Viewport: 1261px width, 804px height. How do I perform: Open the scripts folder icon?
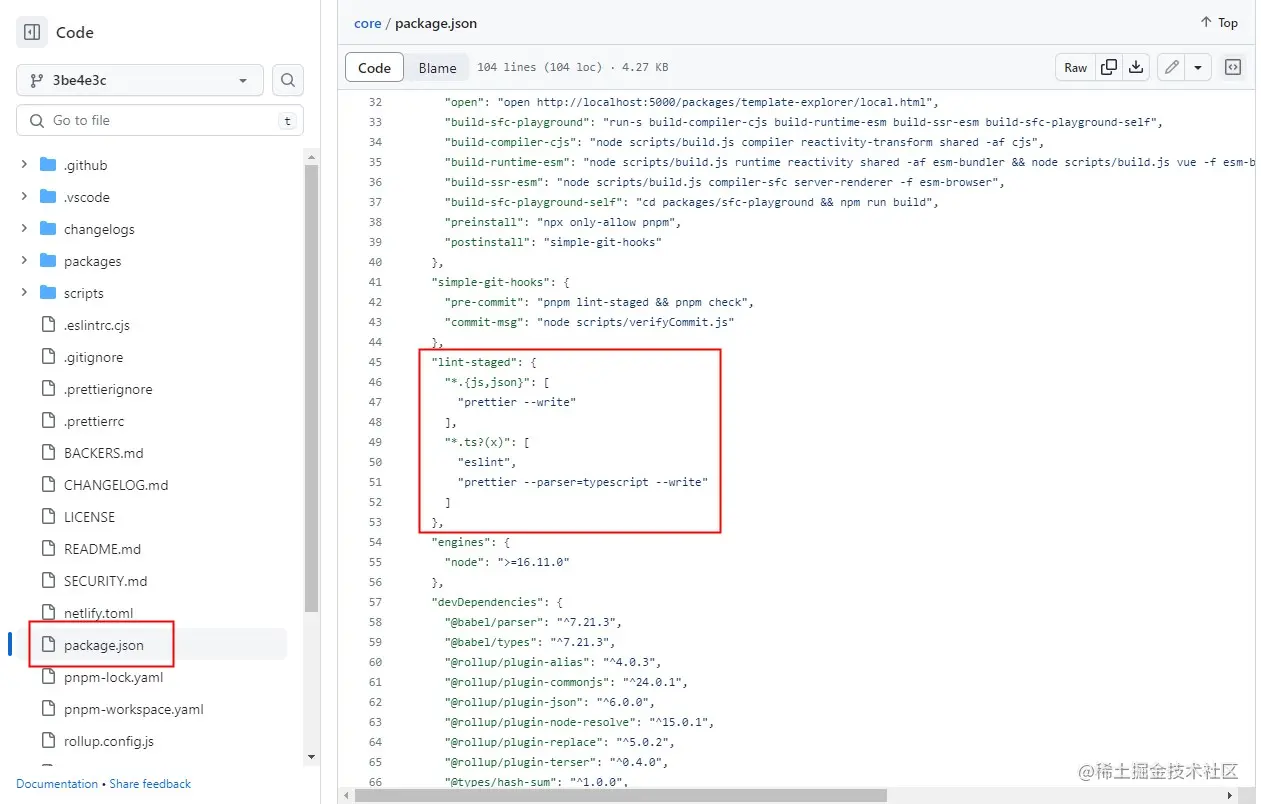click(48, 293)
